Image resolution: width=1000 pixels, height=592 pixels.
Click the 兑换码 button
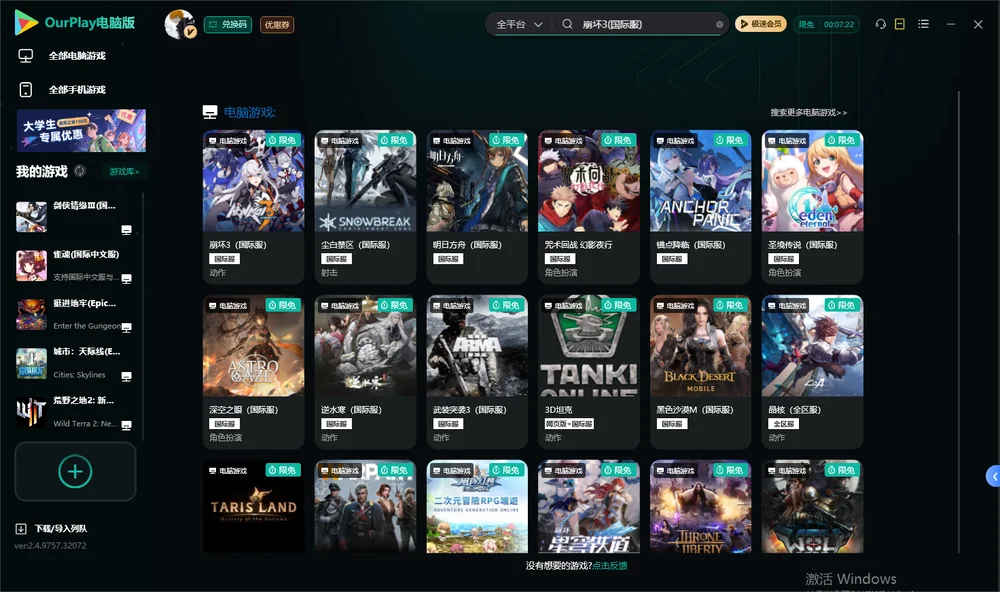[228, 25]
